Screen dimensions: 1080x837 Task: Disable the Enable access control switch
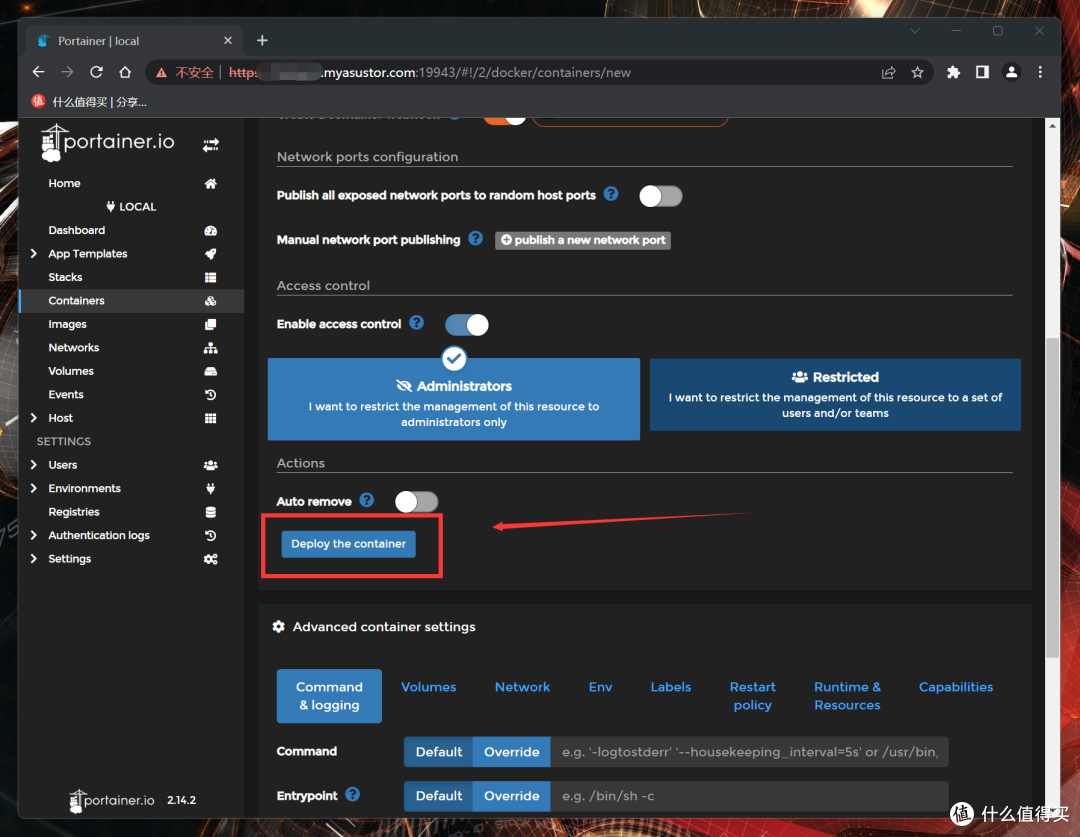pyautogui.click(x=466, y=324)
